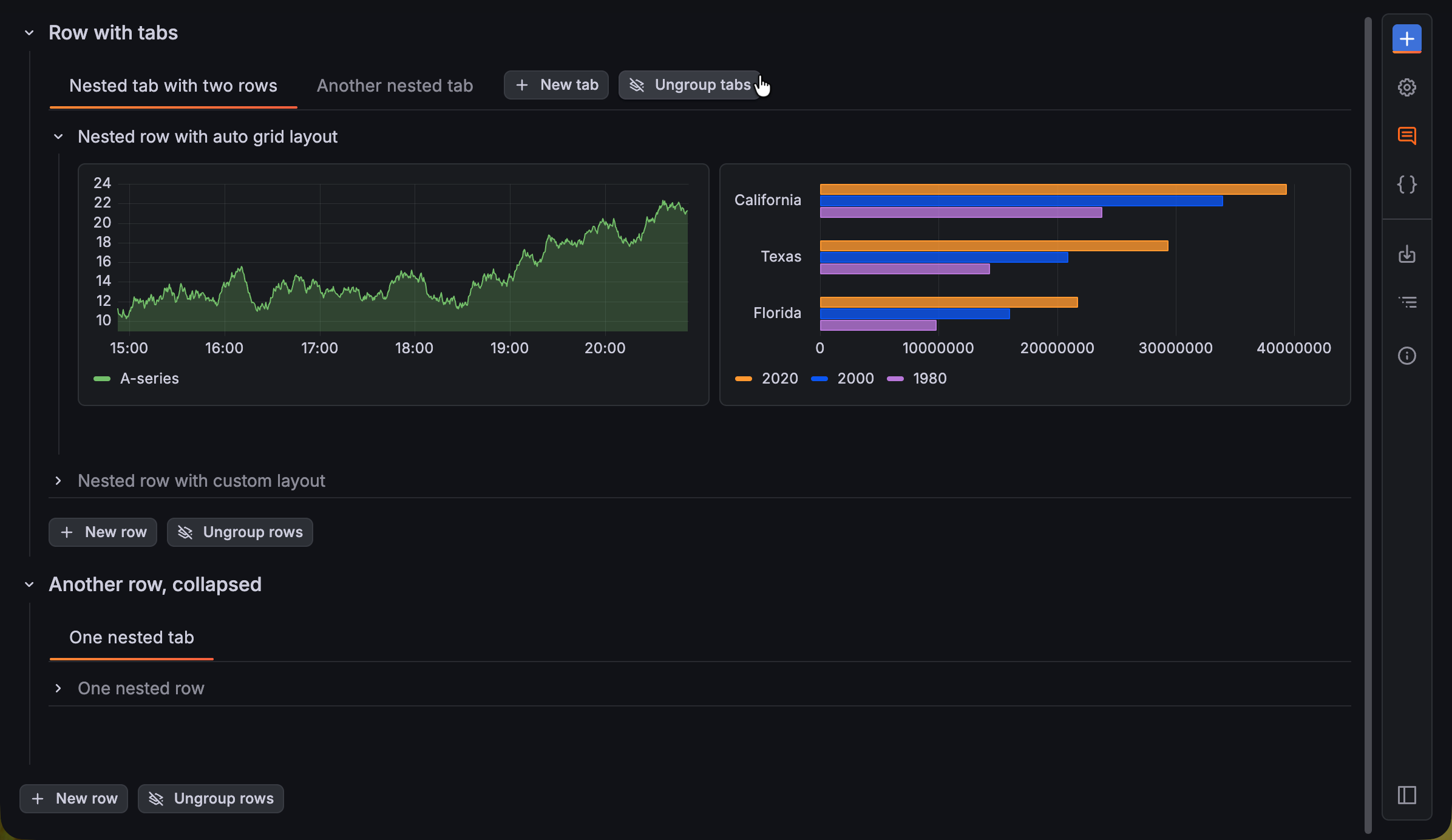
Task: Collapse the Row with tabs section
Action: click(29, 32)
